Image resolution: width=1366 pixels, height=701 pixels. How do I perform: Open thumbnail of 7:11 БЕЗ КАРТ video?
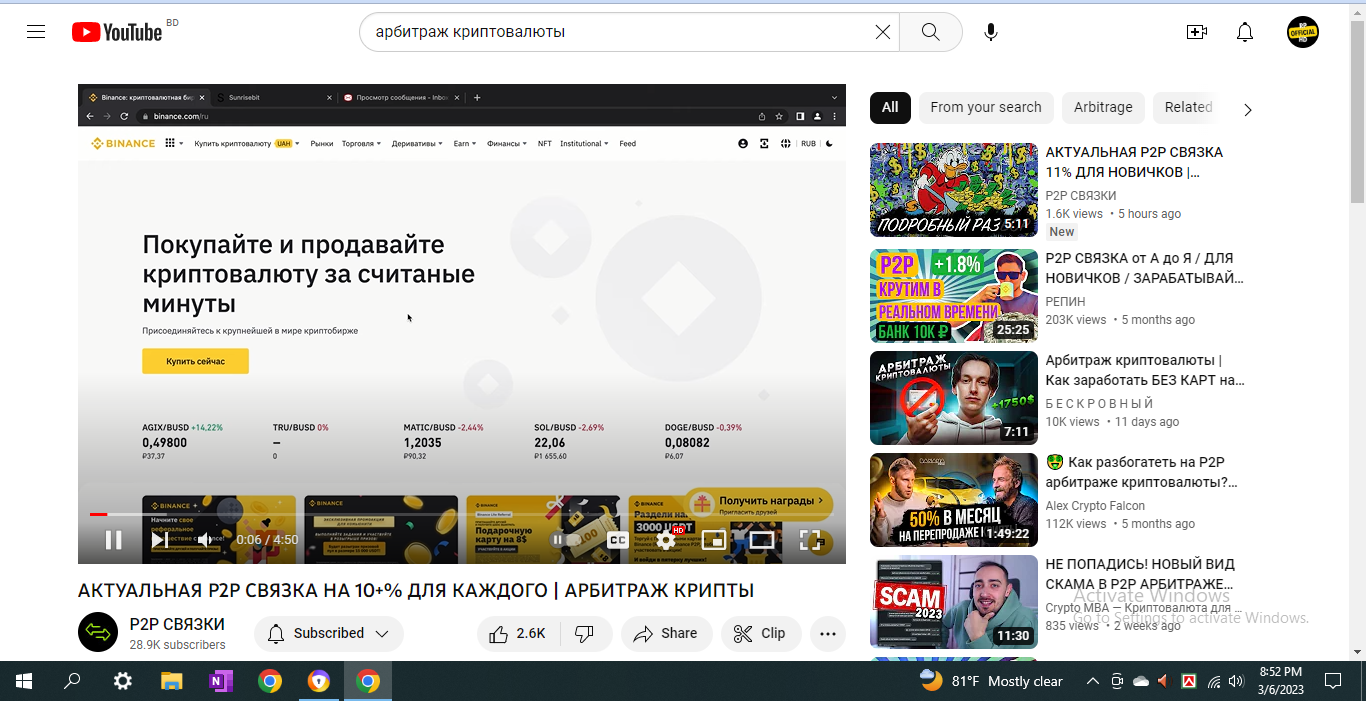pyautogui.click(x=954, y=398)
